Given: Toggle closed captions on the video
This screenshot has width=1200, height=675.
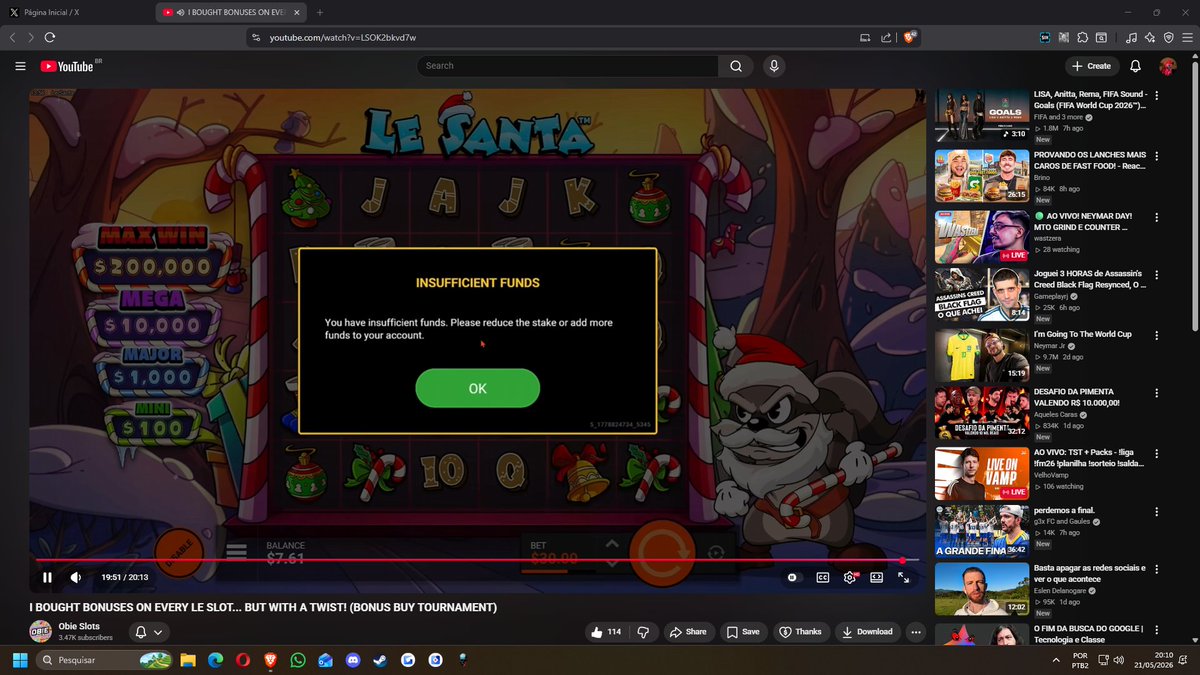Looking at the screenshot, I should point(822,577).
